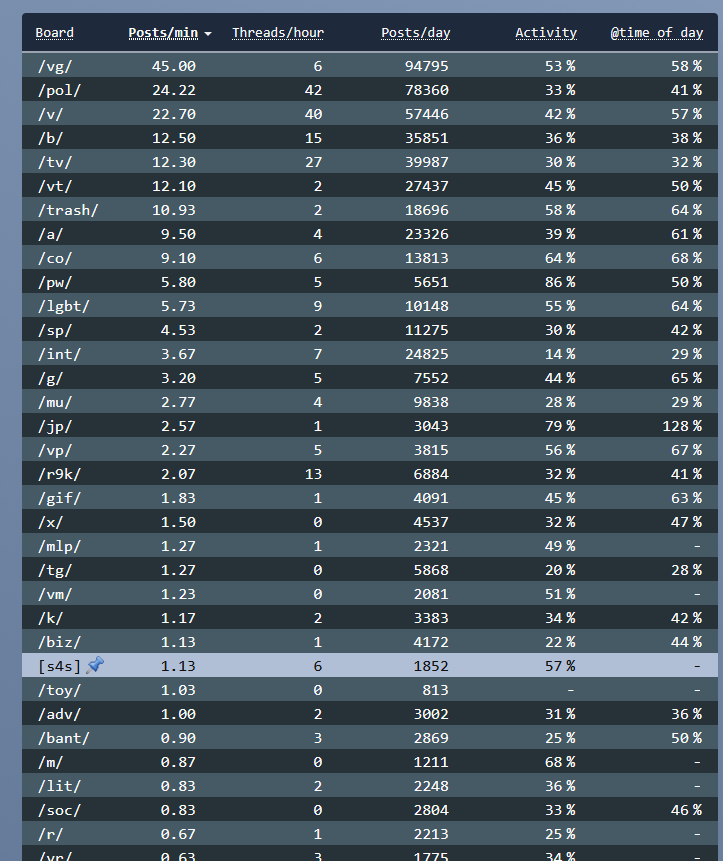Sort table by Board column header
Screen dimensions: 723x861
pos(54,33)
